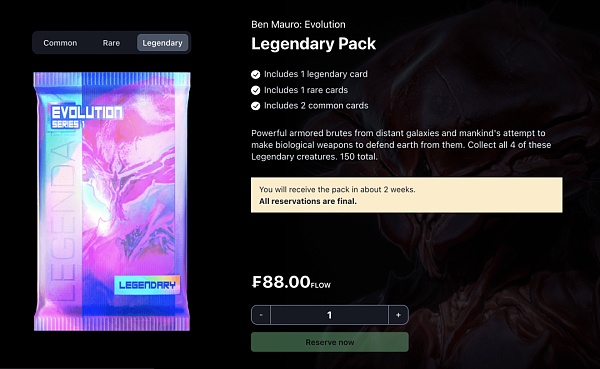Switch to the Common pack tab
The height and width of the screenshot is (369, 600).
coord(60,43)
